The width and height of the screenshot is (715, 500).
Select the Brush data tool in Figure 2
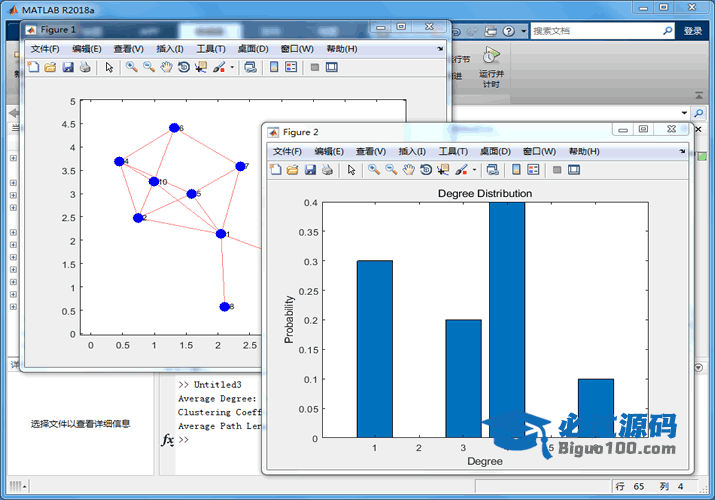click(x=461, y=170)
